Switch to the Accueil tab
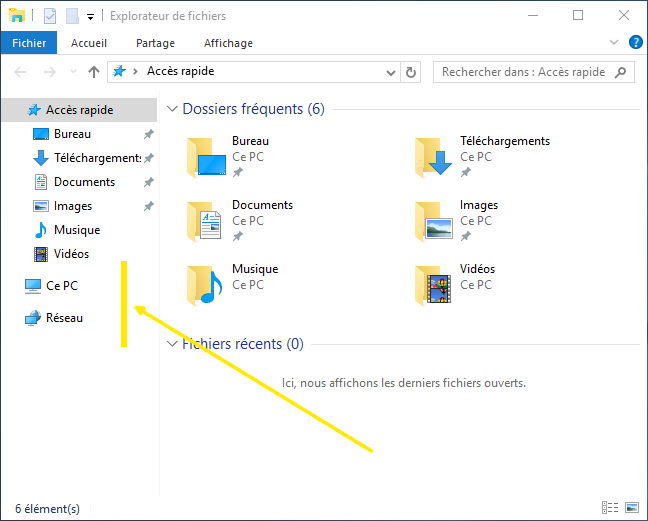 89,43
